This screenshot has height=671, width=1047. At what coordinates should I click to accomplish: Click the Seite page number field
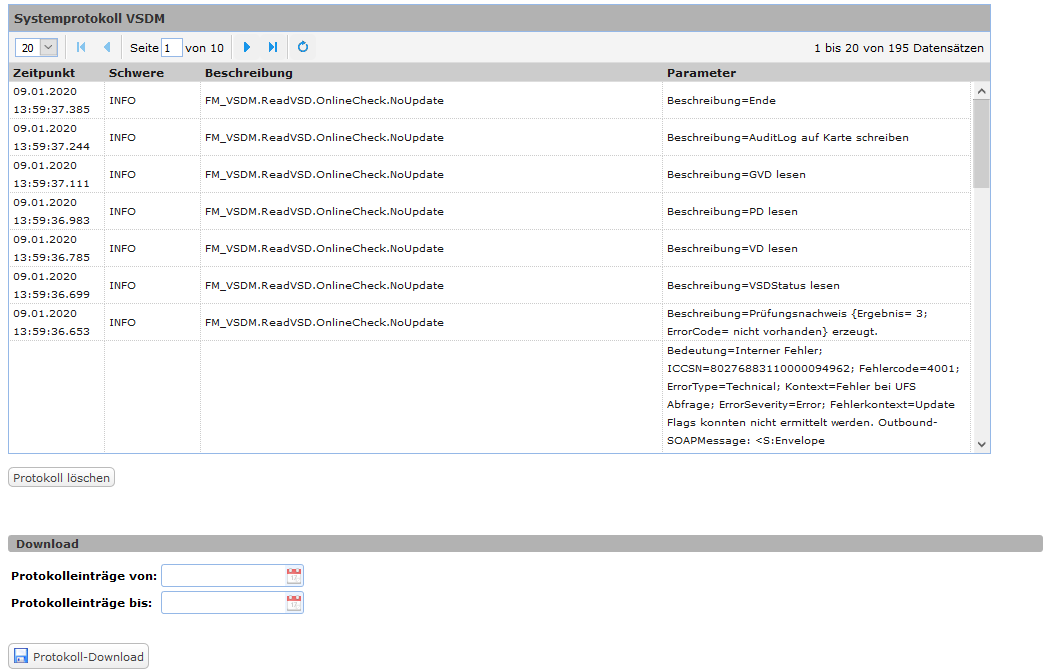pos(172,48)
